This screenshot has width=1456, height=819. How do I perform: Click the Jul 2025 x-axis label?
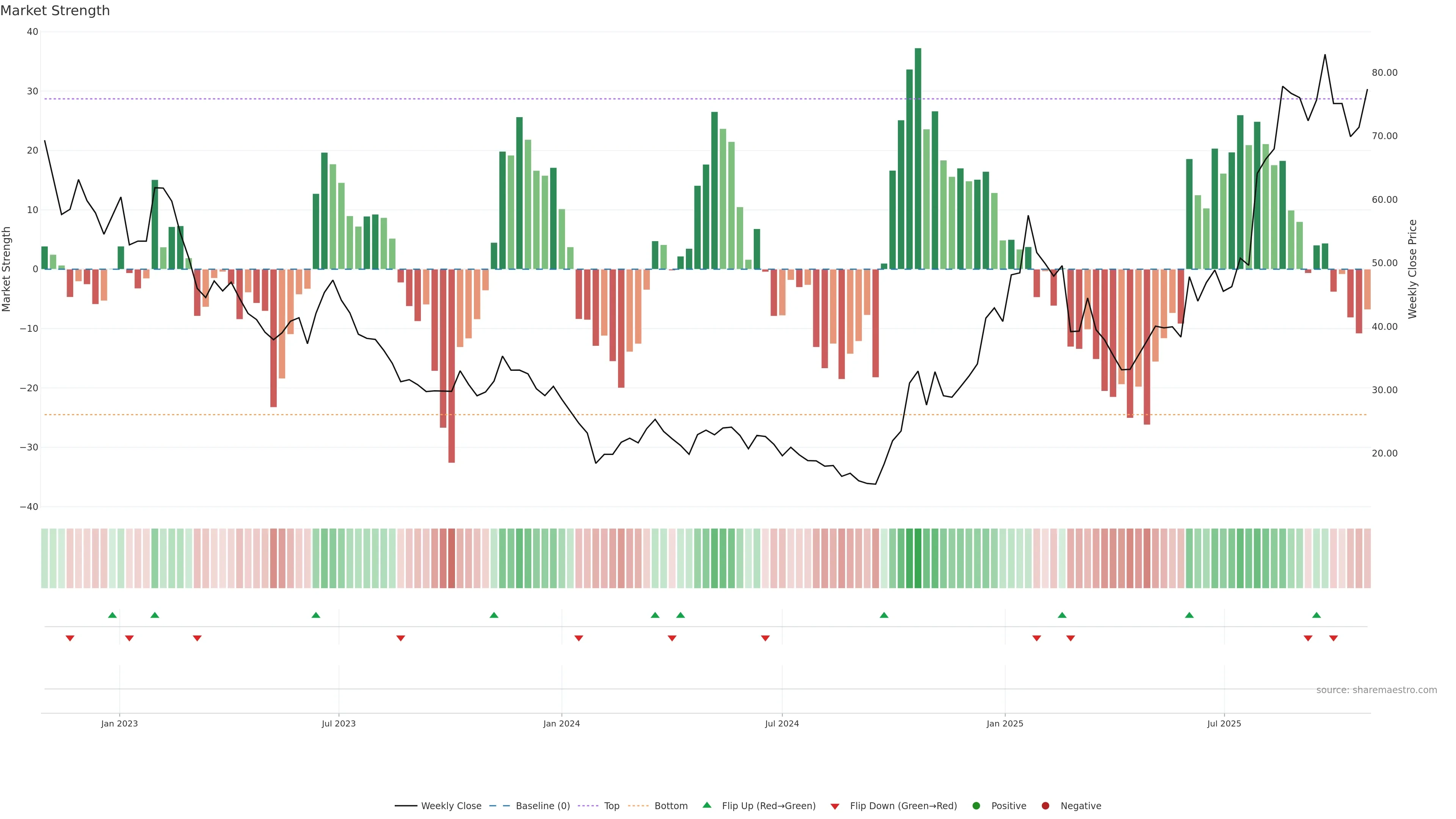[x=1224, y=723]
